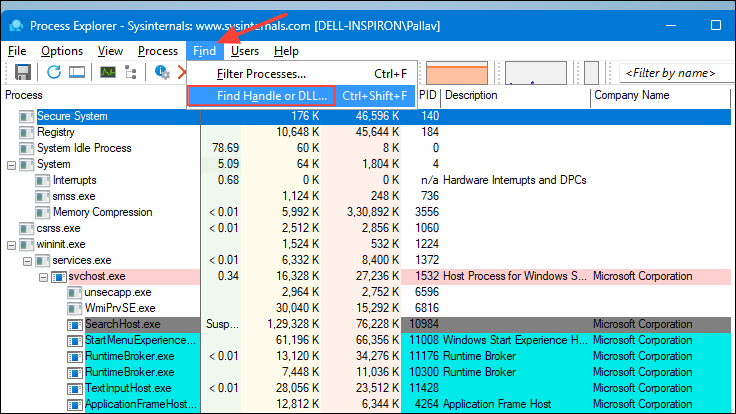Image resolution: width=736 pixels, height=414 pixels.
Task: Click 'Application Frame Host' description text
Action: (497, 404)
